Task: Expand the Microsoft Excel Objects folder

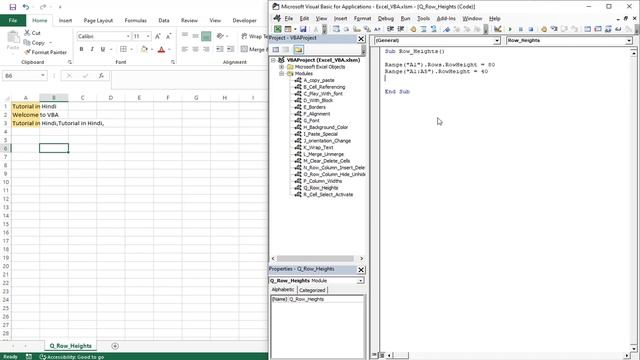Action: click(x=282, y=67)
